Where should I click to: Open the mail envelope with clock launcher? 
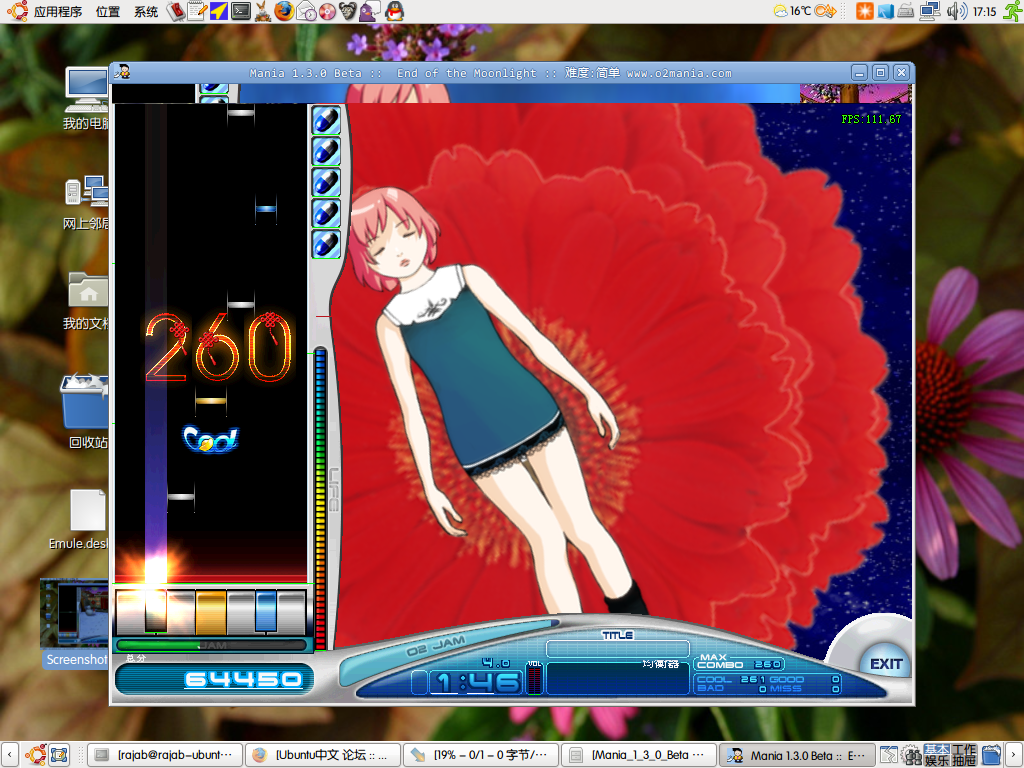coord(306,11)
